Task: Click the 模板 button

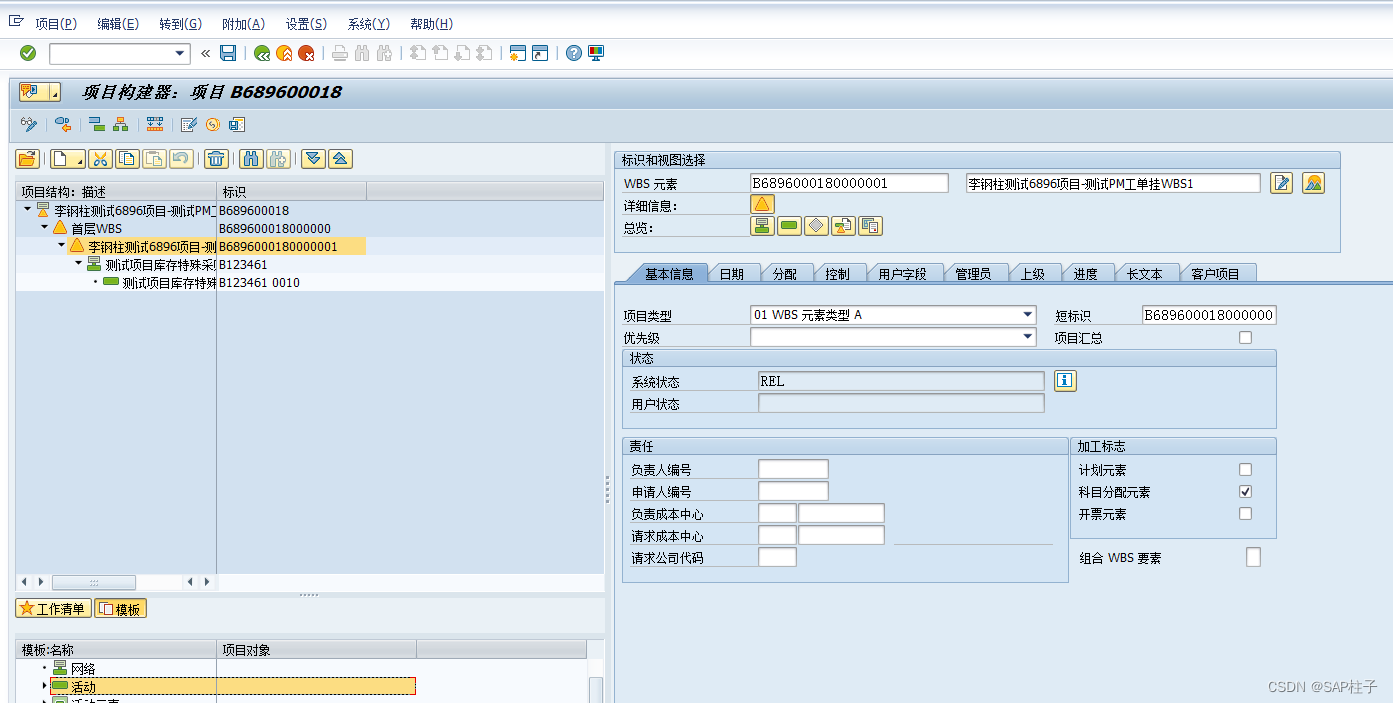Action: point(121,608)
